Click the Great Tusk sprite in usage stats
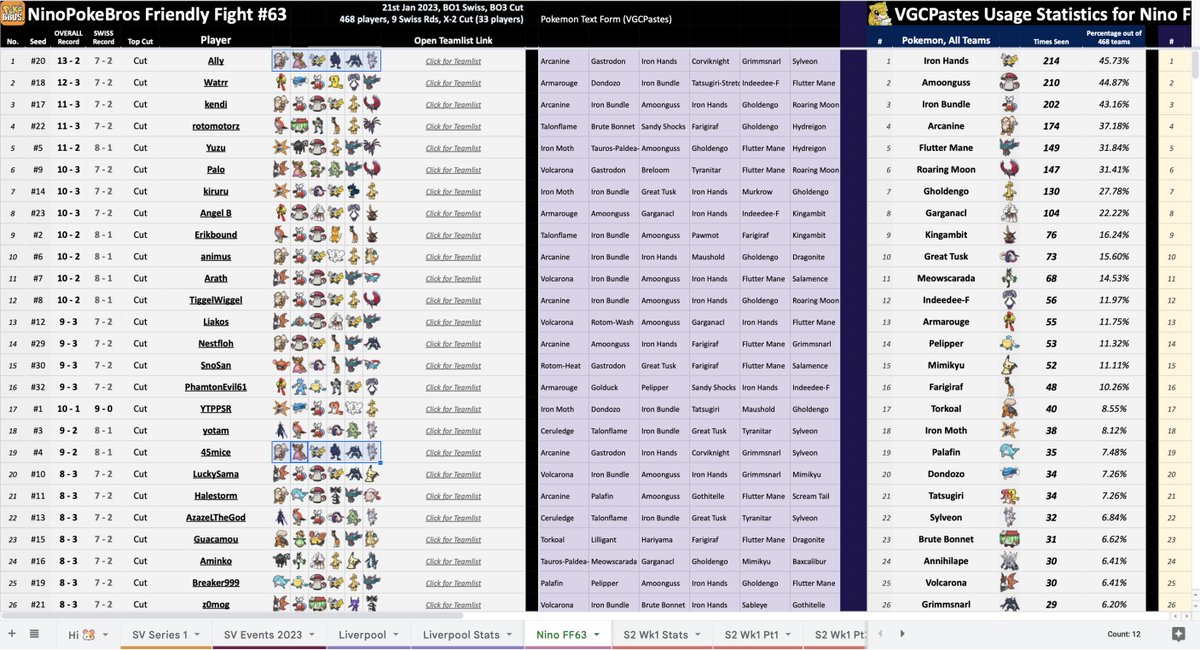Screen dimensions: 1200x650 (1010, 257)
